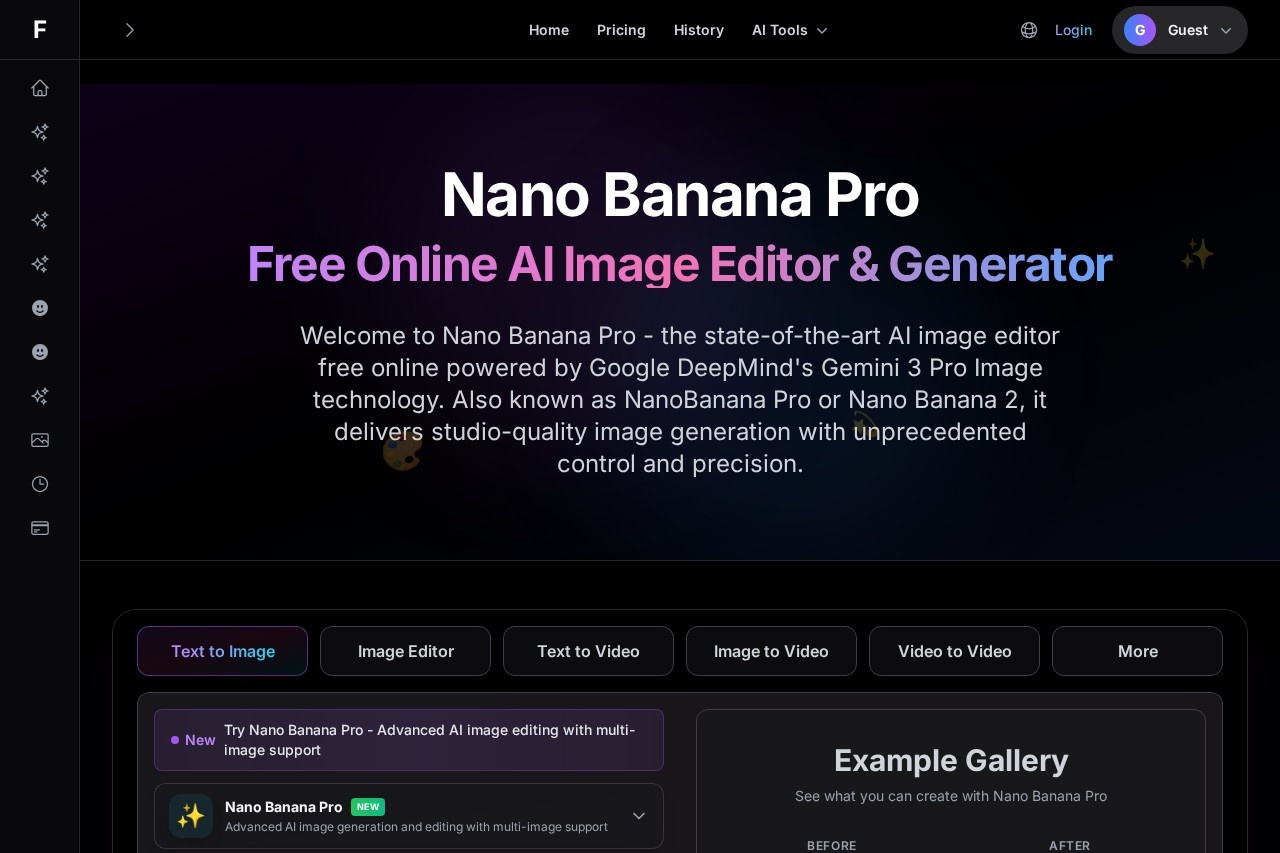Go to the Pricing page
Screen dimensions: 1280x853
point(621,30)
